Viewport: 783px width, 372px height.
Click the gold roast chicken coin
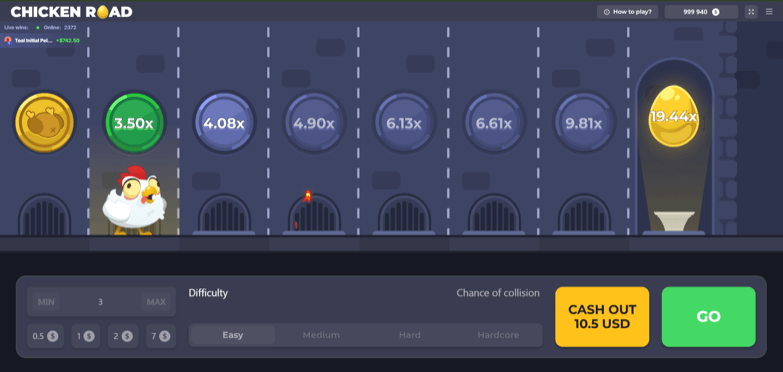pyautogui.click(x=44, y=122)
